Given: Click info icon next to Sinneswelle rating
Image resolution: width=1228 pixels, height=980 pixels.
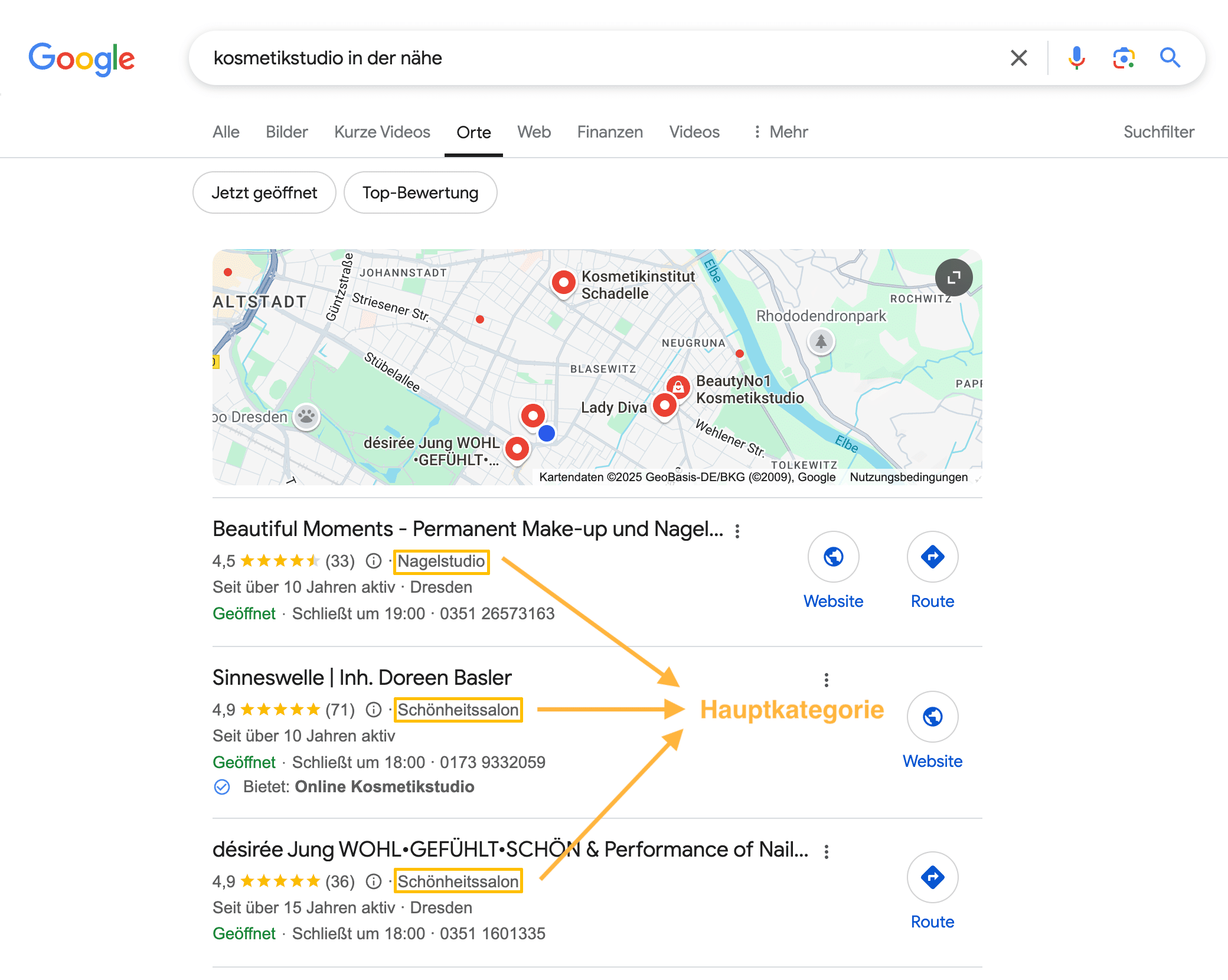Looking at the screenshot, I should (x=374, y=710).
